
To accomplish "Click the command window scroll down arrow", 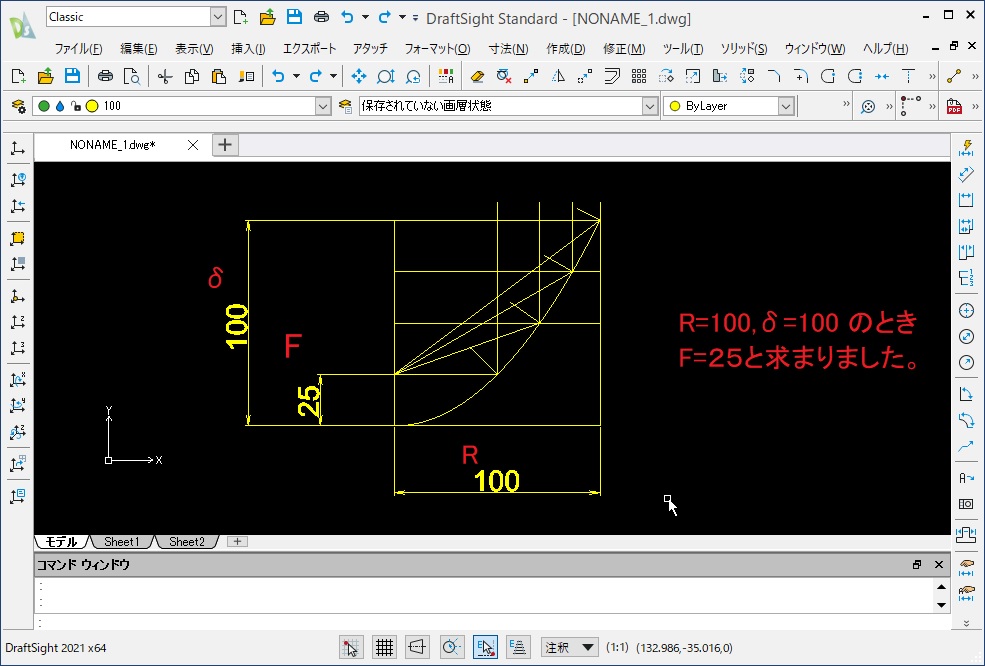I will tap(941, 605).
